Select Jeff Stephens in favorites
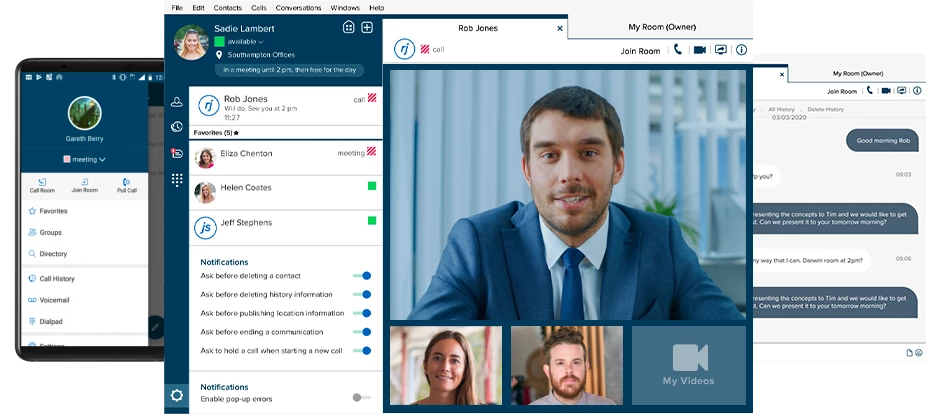Image resolution: width=939 pixels, height=414 pixels. tap(286, 228)
